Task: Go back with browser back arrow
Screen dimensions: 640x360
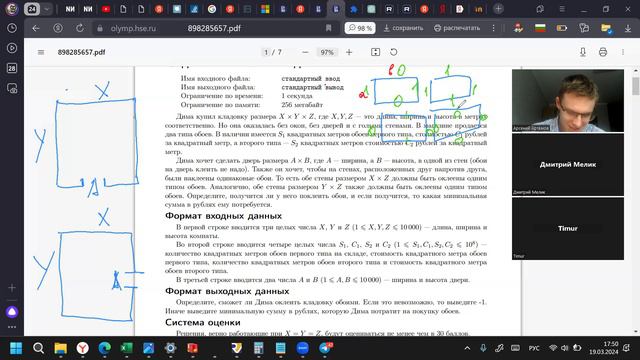Action: point(36,28)
